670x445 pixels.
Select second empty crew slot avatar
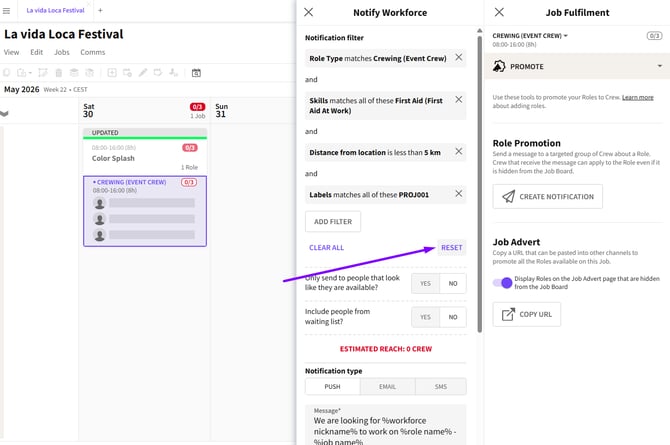point(100,219)
